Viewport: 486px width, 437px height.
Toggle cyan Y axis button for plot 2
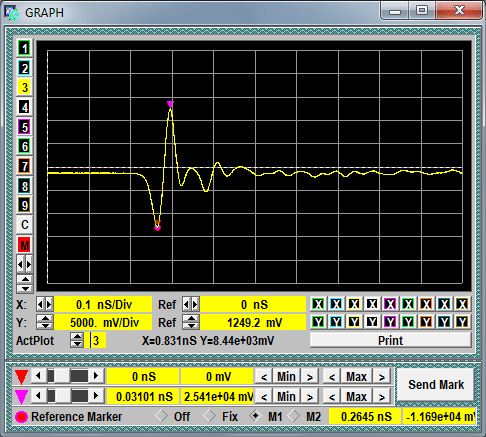pyautogui.click(x=336, y=322)
